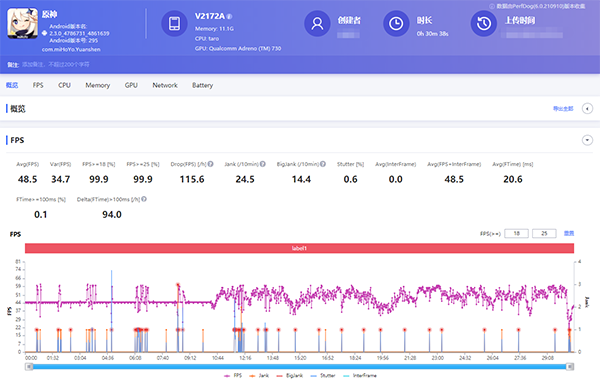The width and height of the screenshot is (600, 380).
Task: Switch to the Memory tab
Action: click(x=98, y=85)
